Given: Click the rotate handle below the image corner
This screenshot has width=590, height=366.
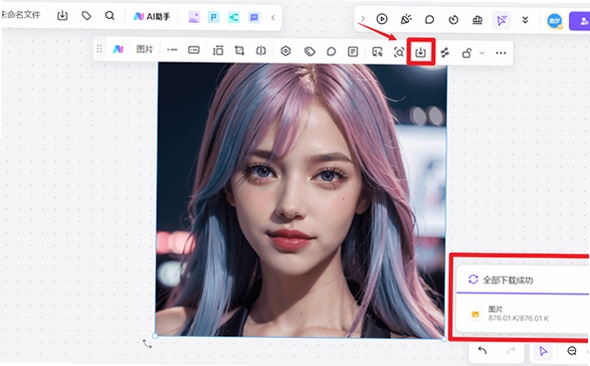Looking at the screenshot, I should pos(147,343).
